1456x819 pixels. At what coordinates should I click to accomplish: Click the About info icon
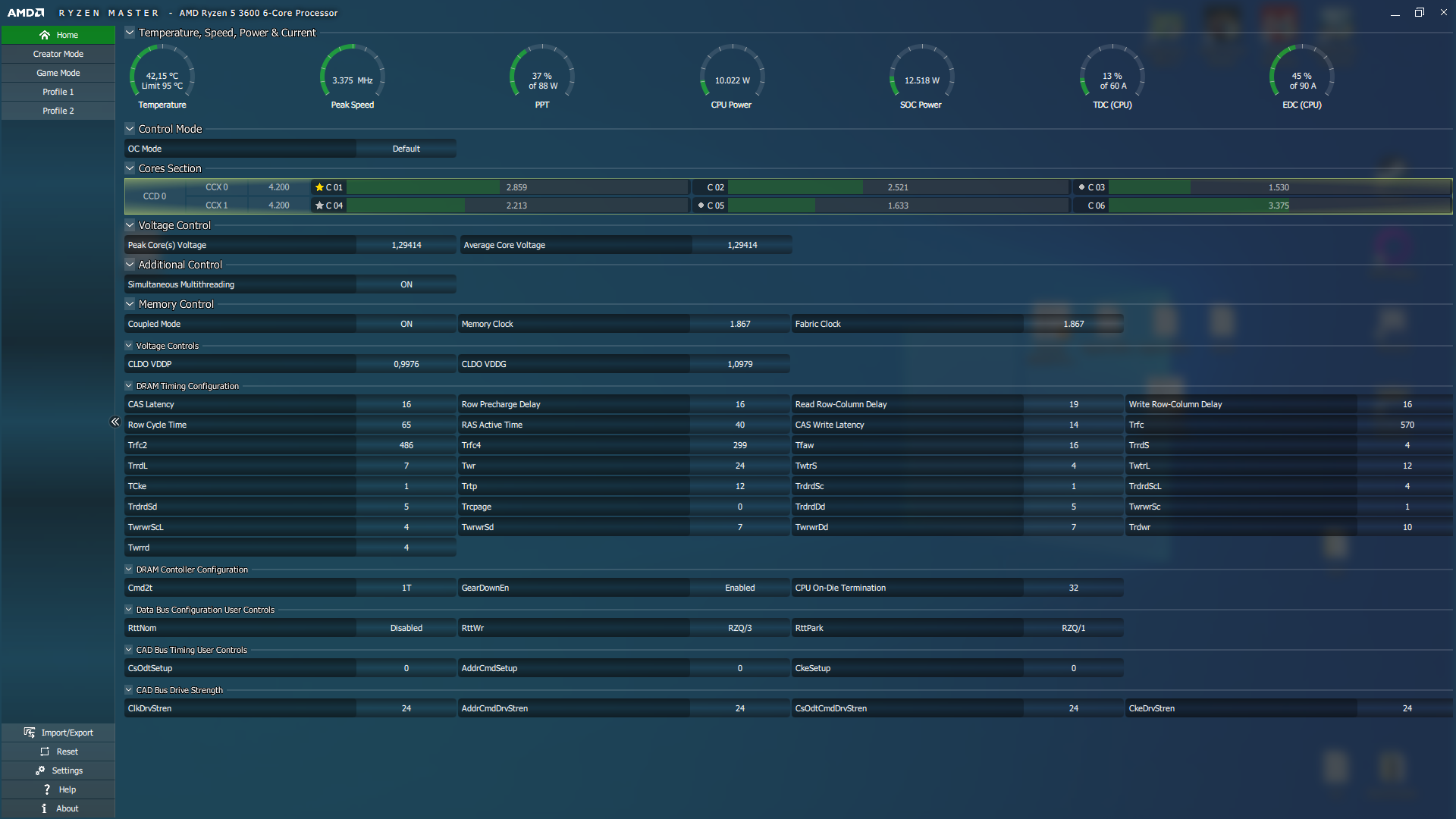coord(44,808)
